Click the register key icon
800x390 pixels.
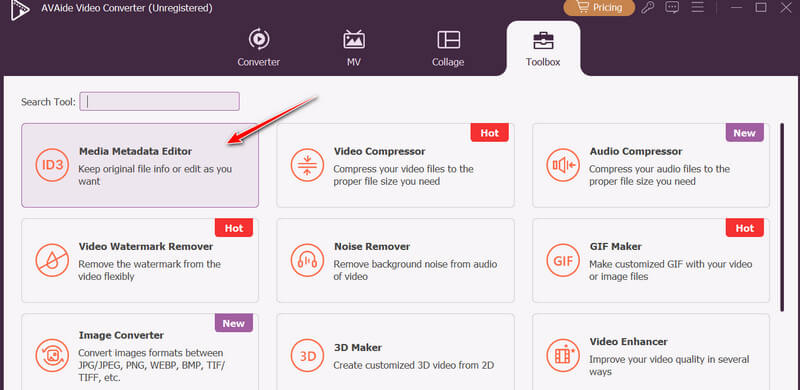pos(648,8)
